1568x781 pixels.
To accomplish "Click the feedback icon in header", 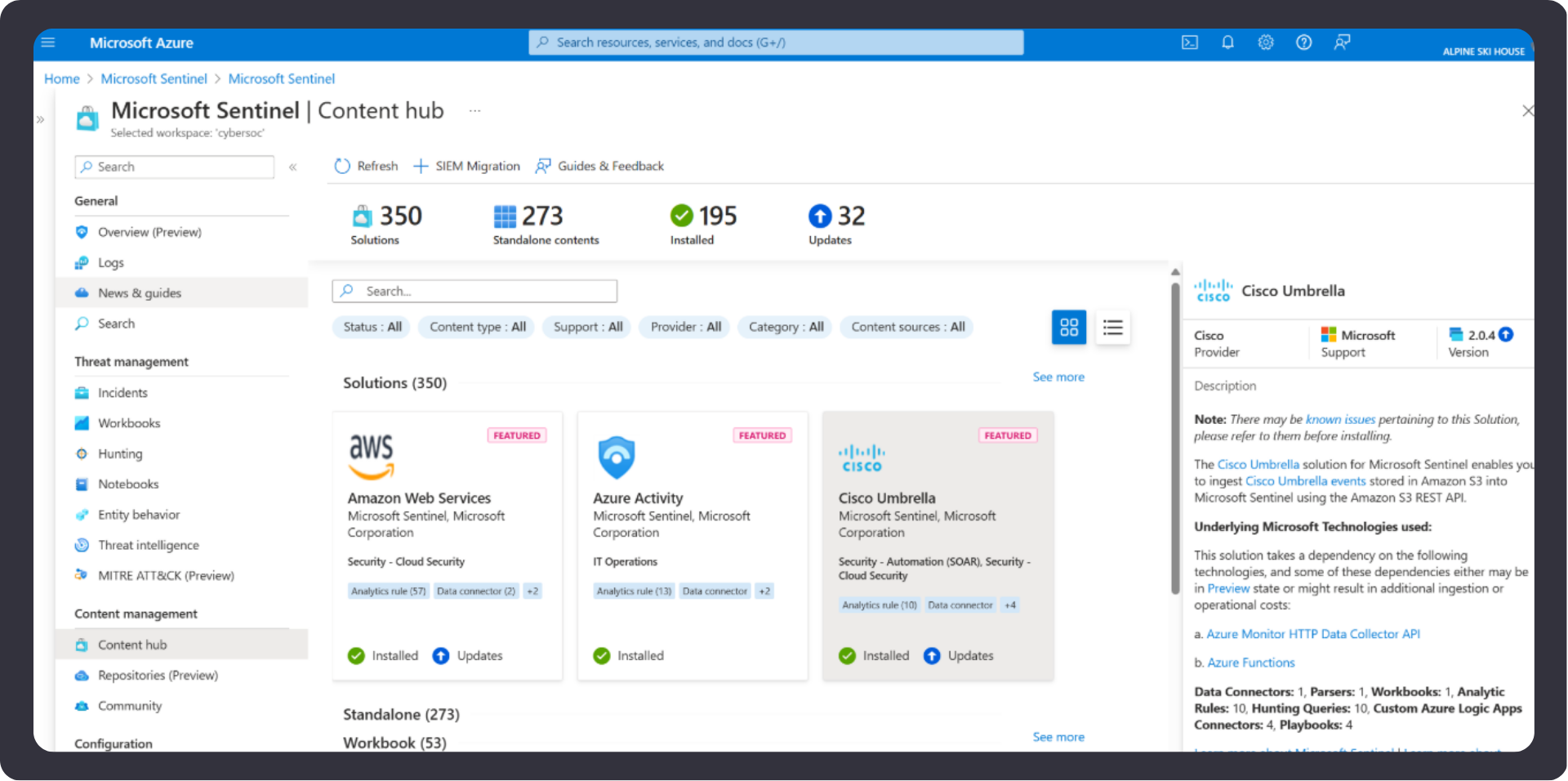I will (1342, 42).
